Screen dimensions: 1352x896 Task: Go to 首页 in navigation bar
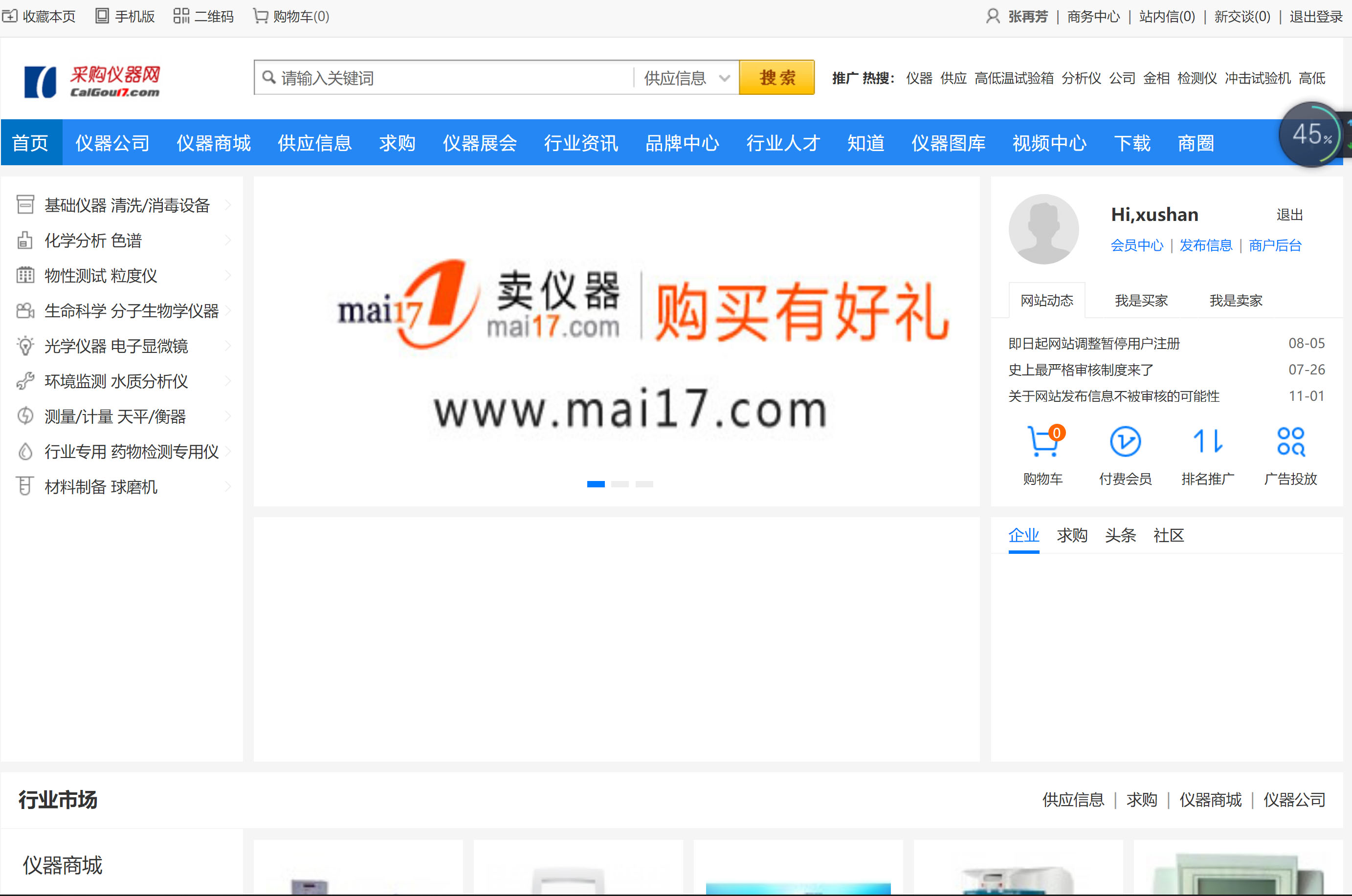point(31,142)
